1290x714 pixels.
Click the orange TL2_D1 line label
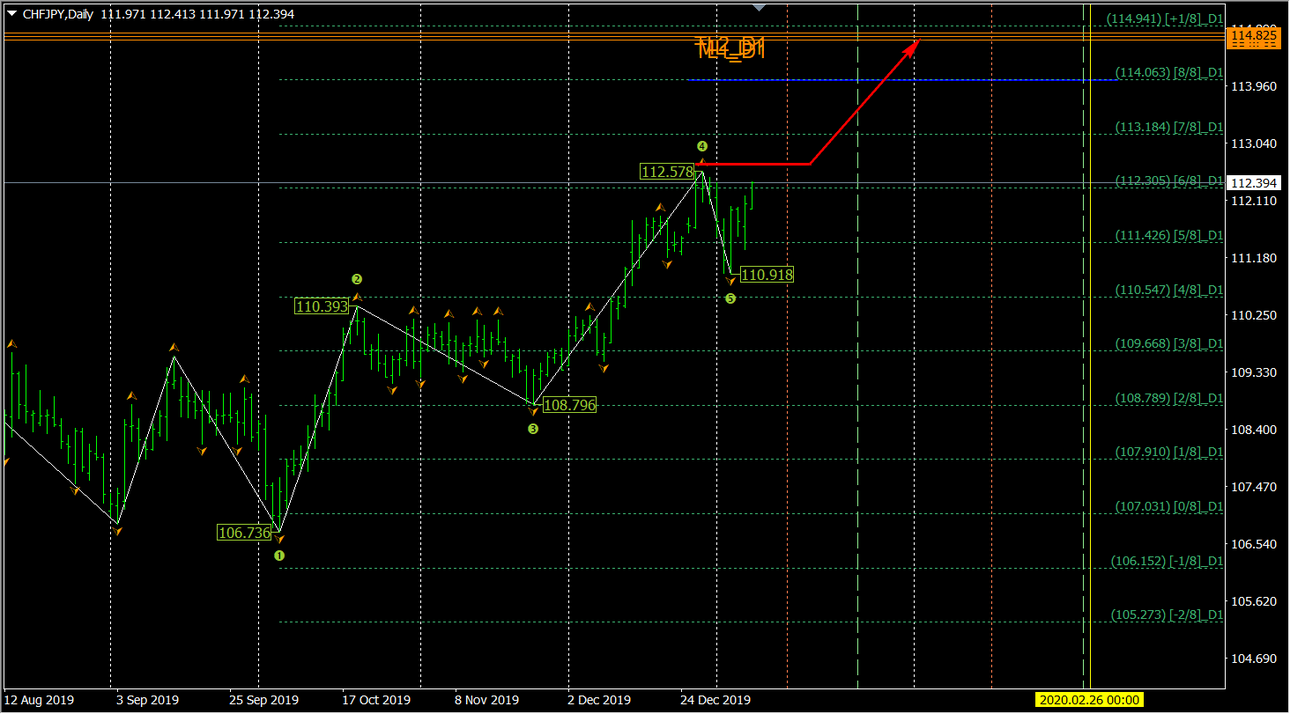pyautogui.click(x=731, y=48)
